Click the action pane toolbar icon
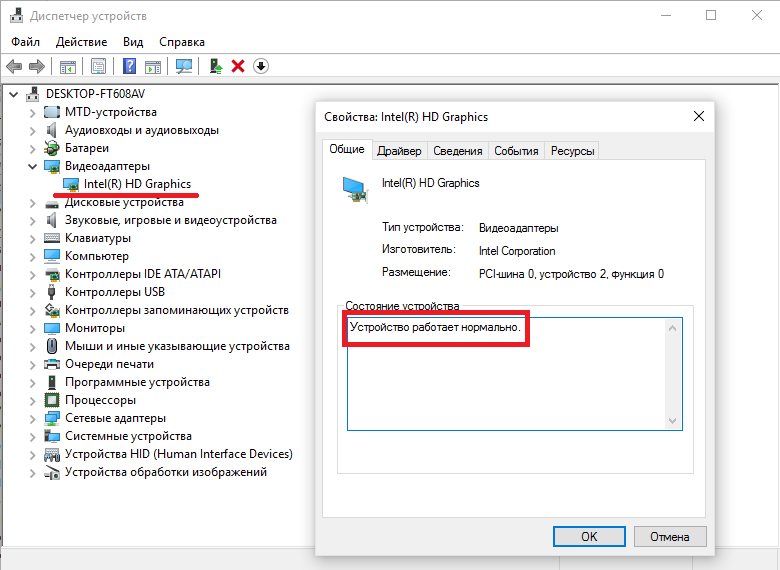 pyautogui.click(x=153, y=66)
